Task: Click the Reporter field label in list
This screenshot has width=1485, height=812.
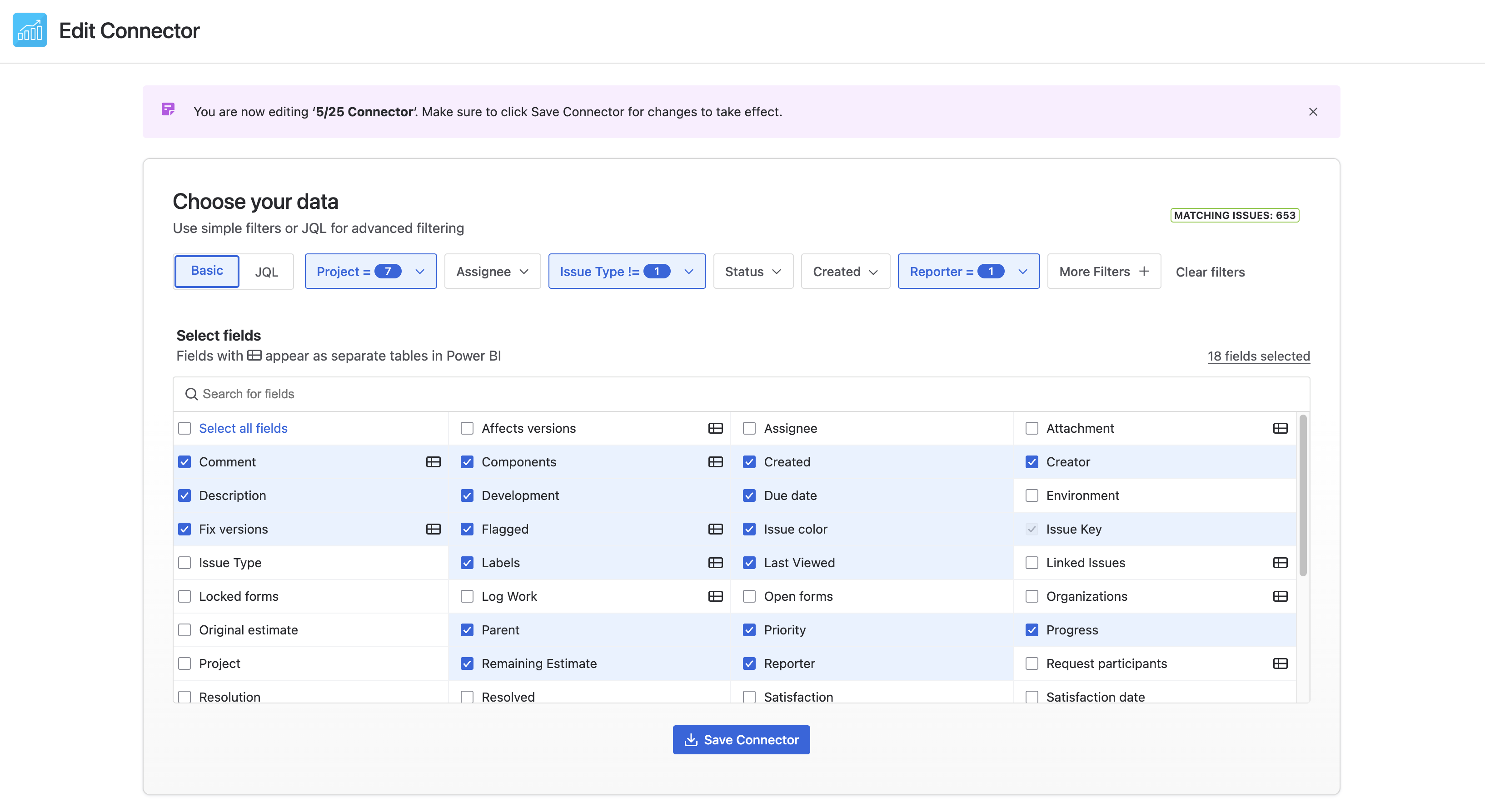Action: [789, 663]
